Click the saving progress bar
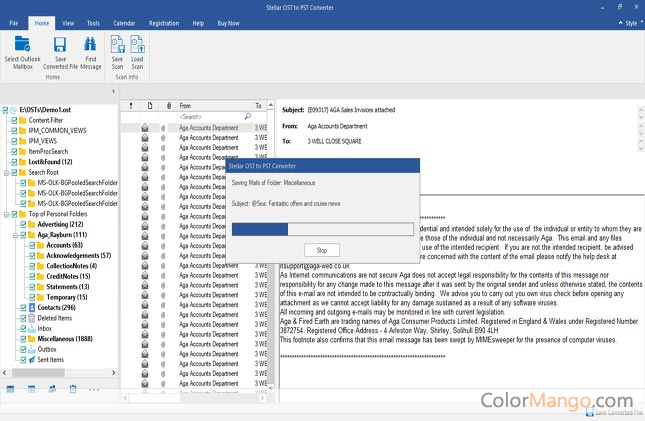Viewport: 645px width, 421px height. click(322, 229)
